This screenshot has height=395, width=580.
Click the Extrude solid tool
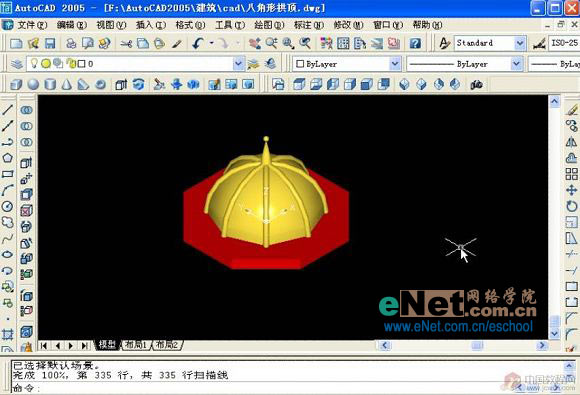[121, 85]
